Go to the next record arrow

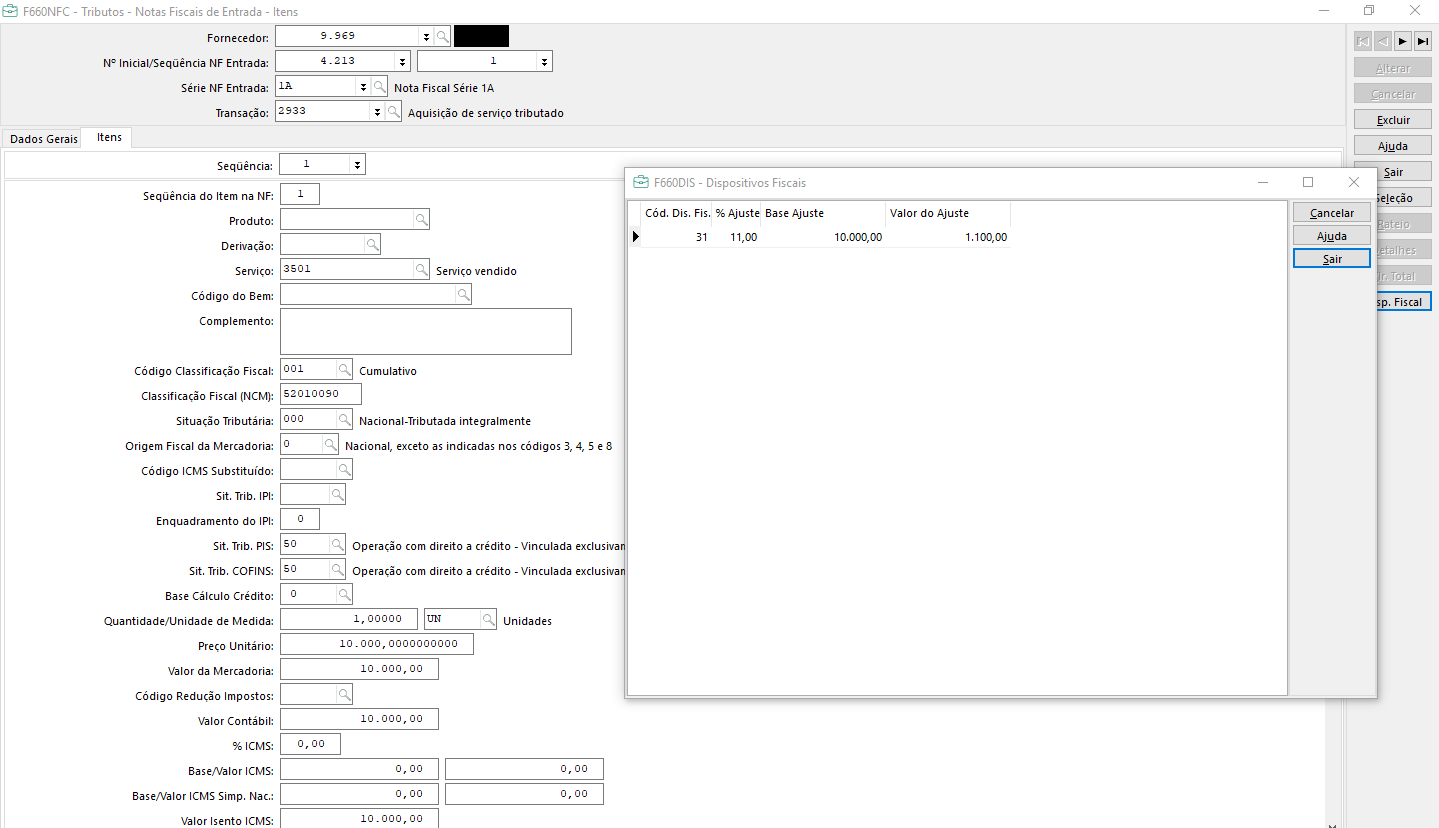click(x=1402, y=41)
